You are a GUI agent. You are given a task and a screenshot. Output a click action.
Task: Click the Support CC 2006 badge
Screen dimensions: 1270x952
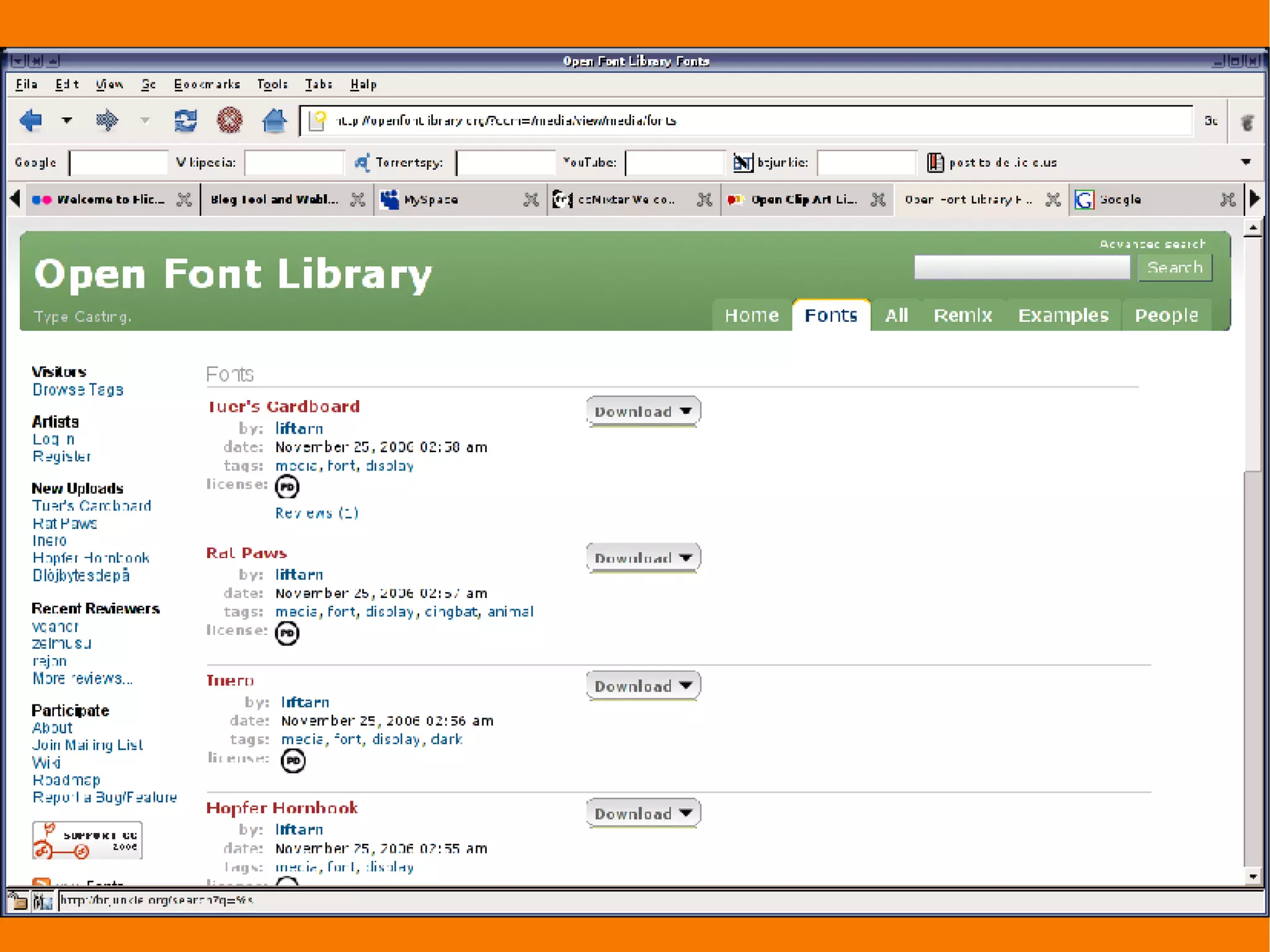pos(87,840)
